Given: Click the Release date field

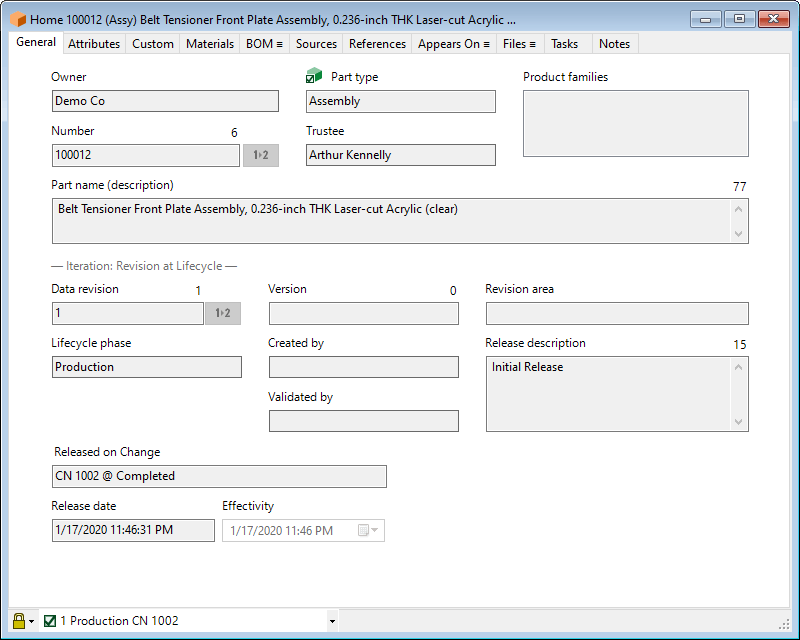Looking at the screenshot, I should click(x=133, y=530).
